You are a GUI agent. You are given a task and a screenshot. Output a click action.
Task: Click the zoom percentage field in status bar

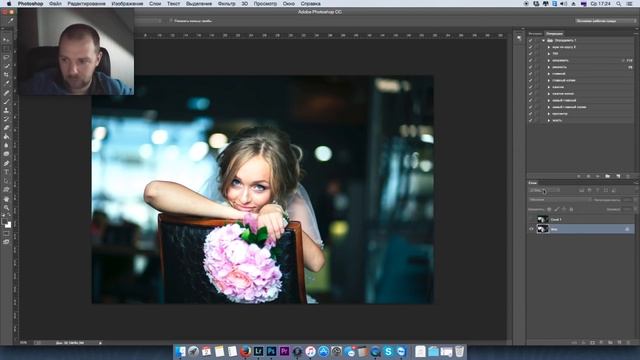[24, 343]
